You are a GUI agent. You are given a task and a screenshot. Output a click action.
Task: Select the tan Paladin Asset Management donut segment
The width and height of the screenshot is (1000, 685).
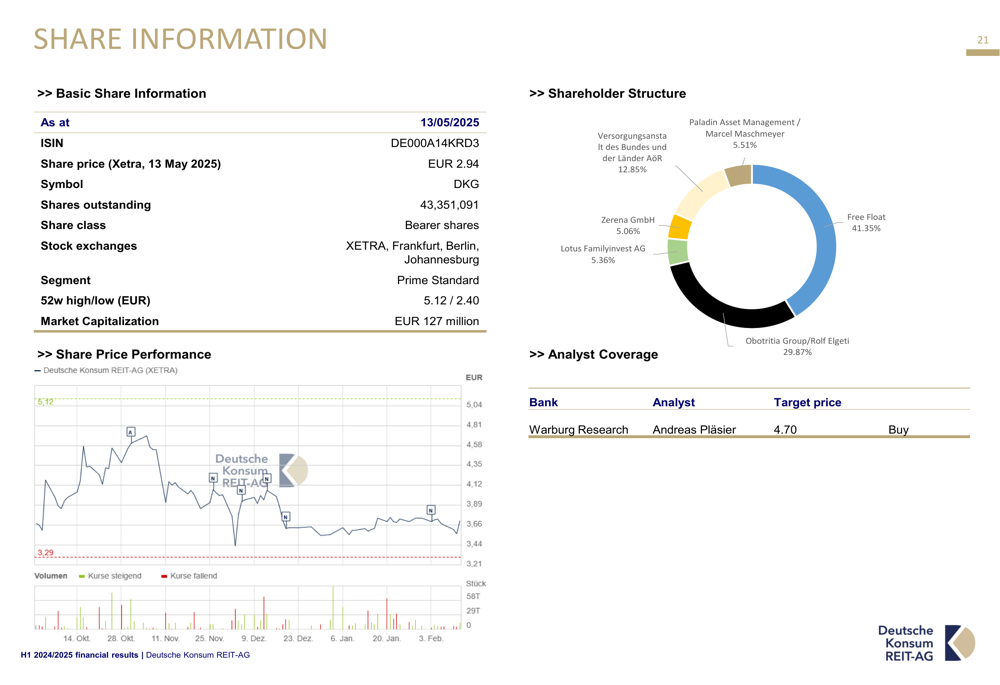coord(739,175)
